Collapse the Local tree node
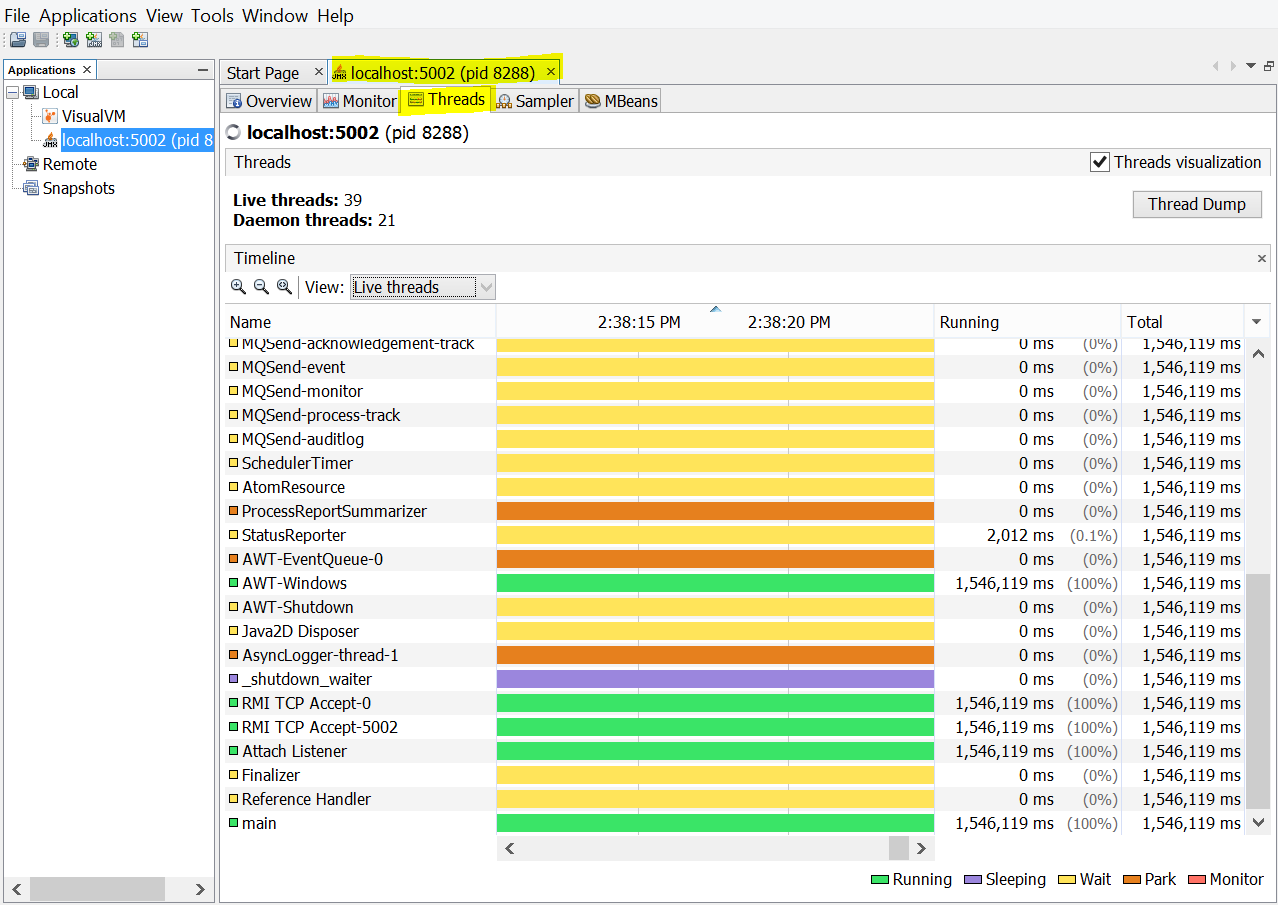1278x905 pixels. (13, 92)
